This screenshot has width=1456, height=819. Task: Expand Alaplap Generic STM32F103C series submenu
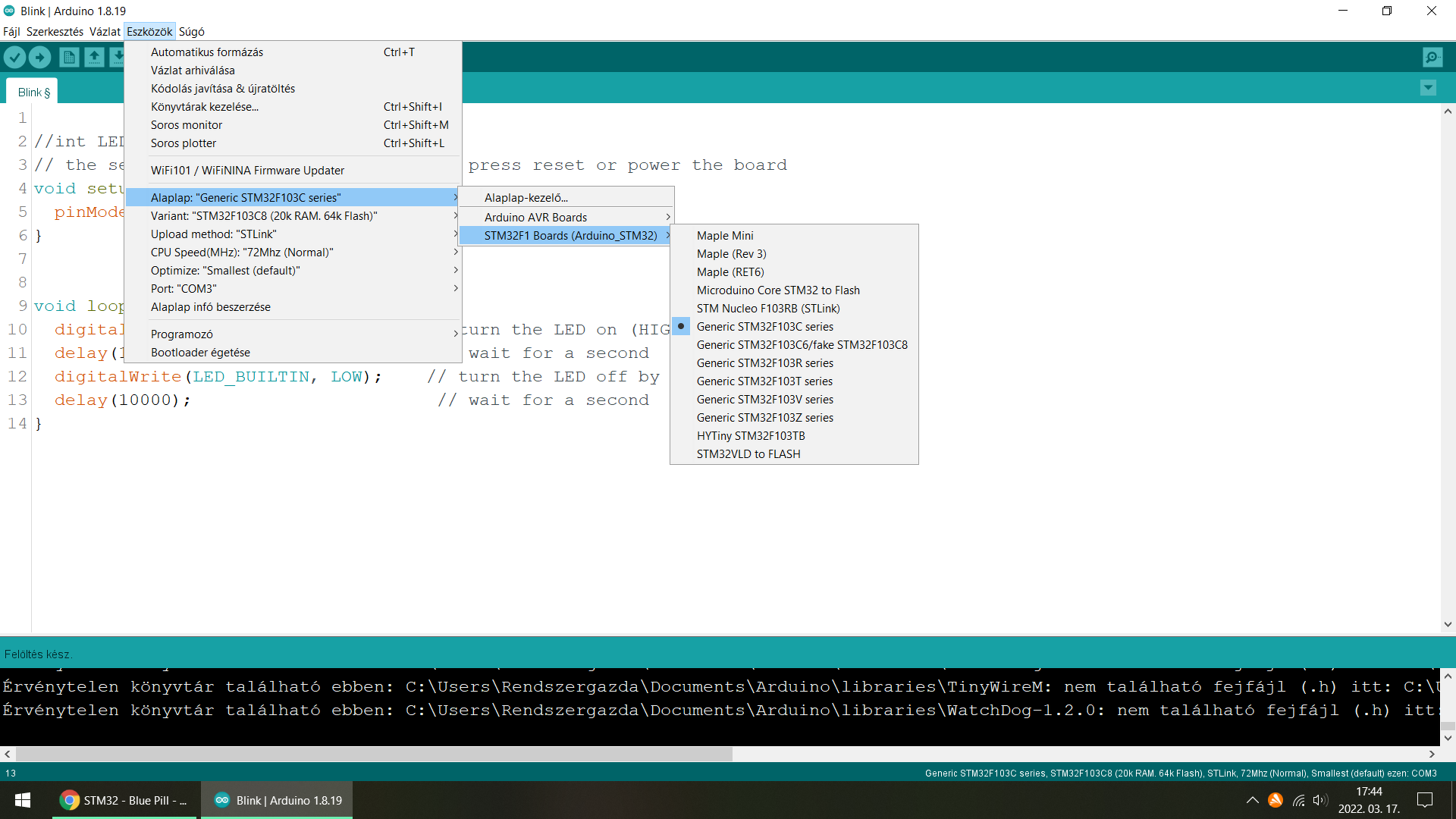point(293,198)
